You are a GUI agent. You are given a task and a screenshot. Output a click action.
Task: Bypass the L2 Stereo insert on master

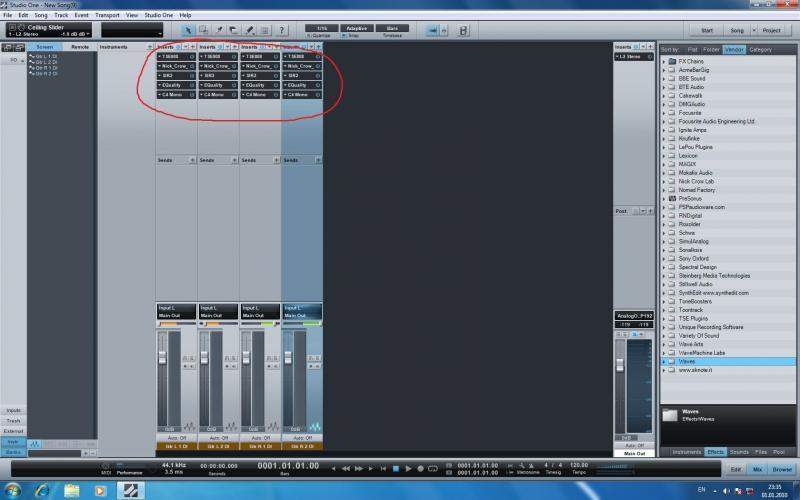(x=649, y=57)
